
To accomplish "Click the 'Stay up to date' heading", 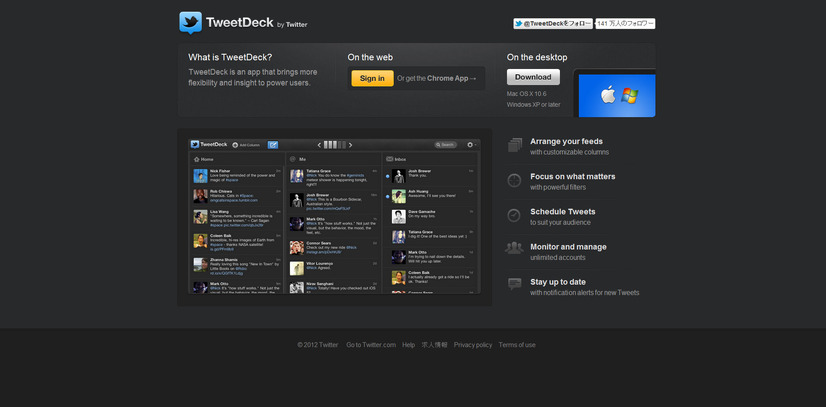I will pyautogui.click(x=558, y=282).
